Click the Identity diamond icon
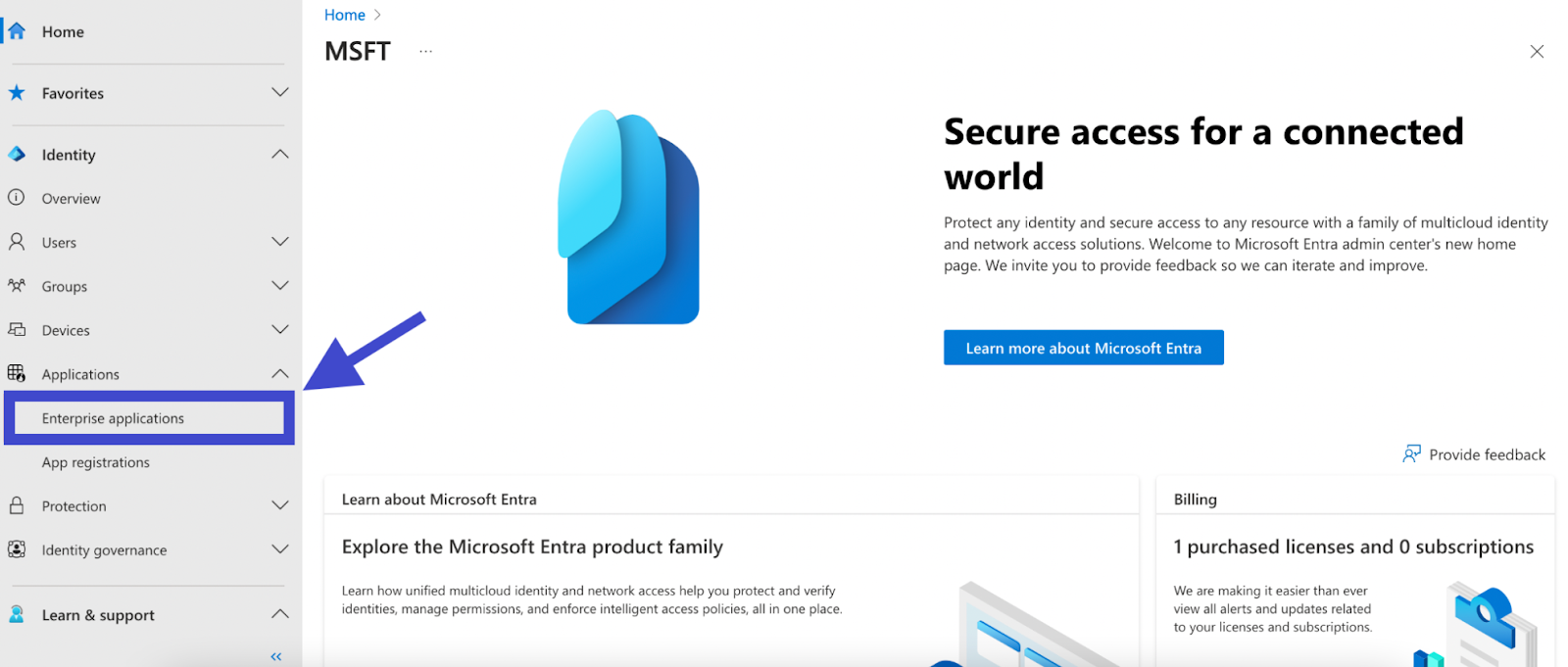Screen dimensions: 1568x667 point(17,155)
